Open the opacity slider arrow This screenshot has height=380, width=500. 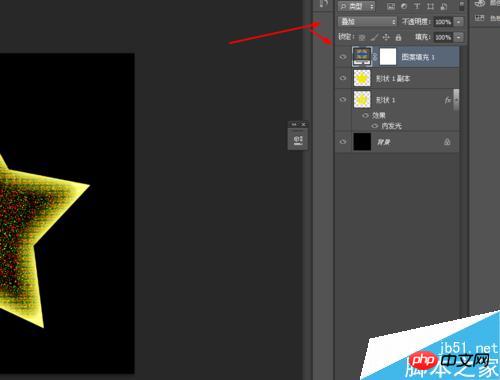[x=459, y=22]
